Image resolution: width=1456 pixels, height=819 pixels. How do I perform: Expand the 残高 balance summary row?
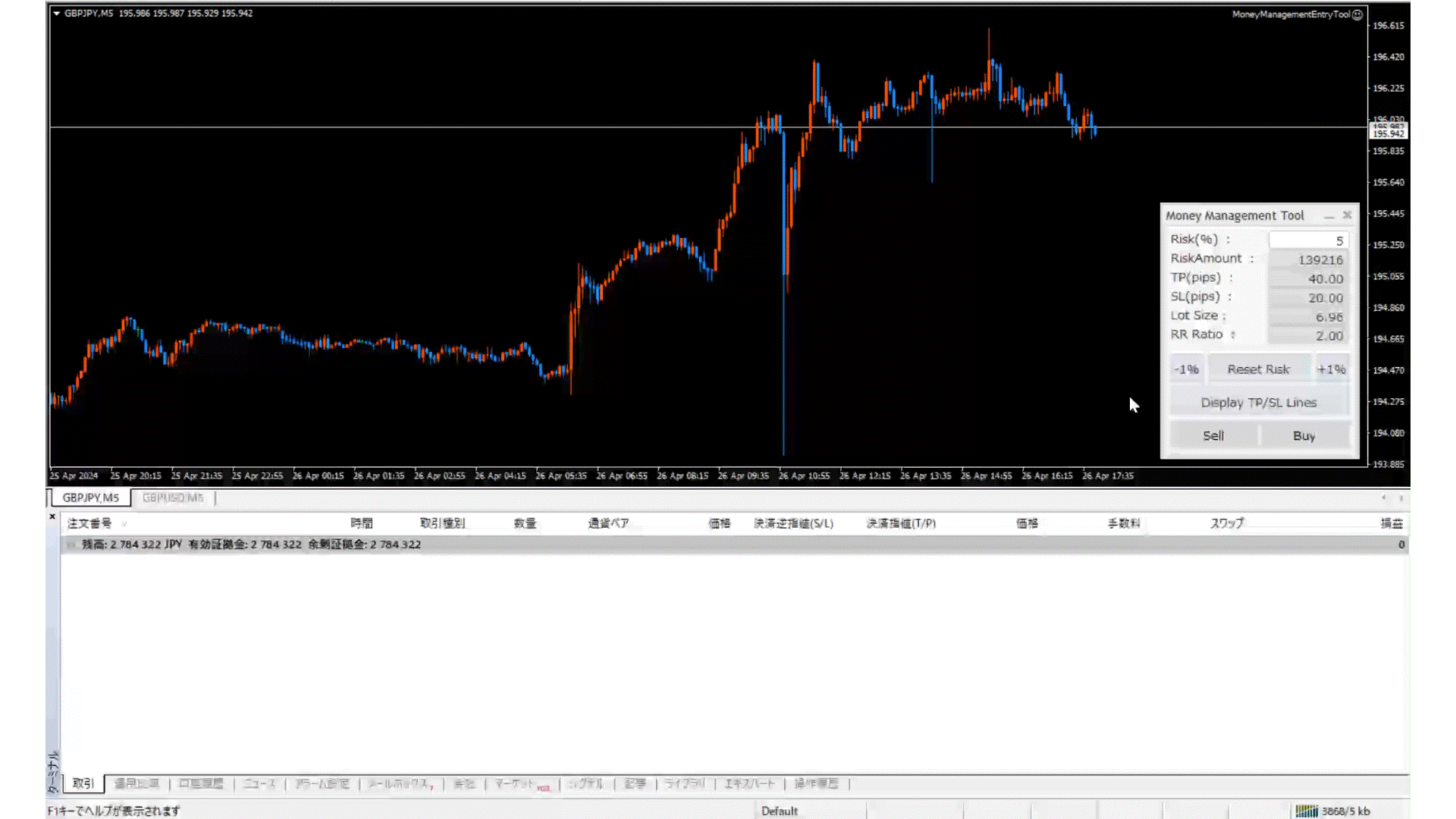click(x=71, y=544)
